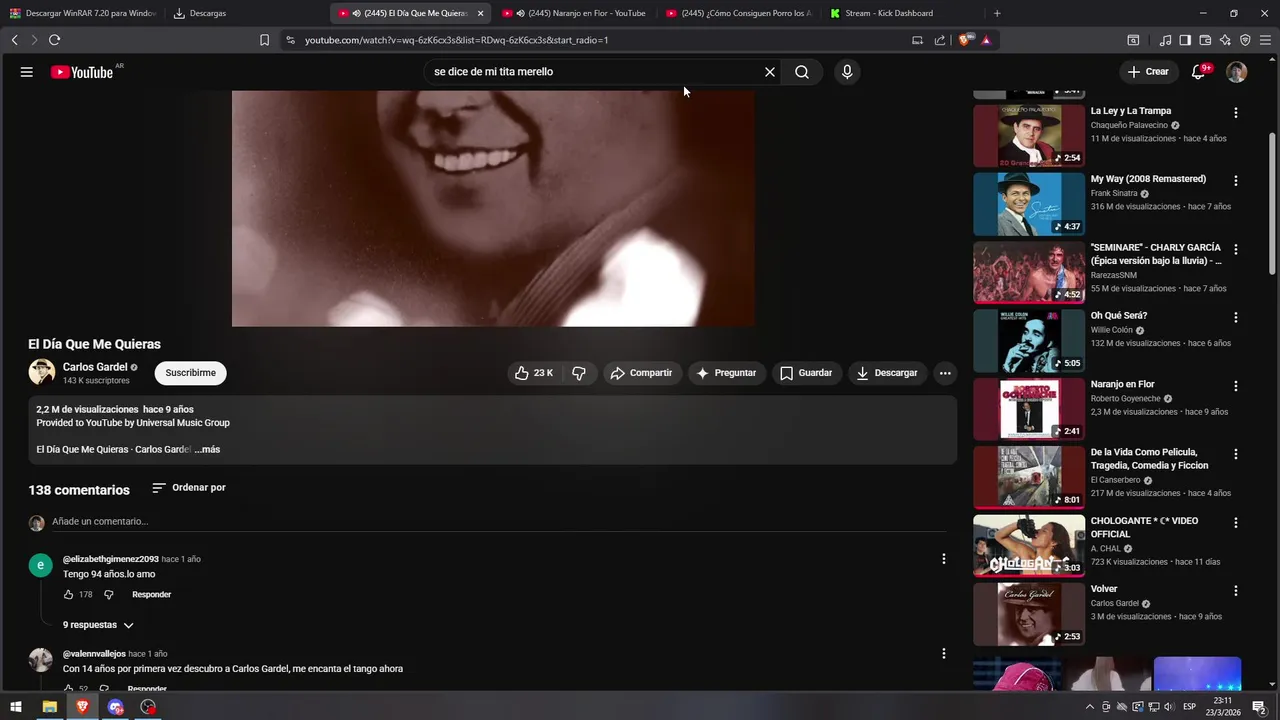Click the Preguntar button
1280x720 pixels.
pyautogui.click(x=727, y=373)
